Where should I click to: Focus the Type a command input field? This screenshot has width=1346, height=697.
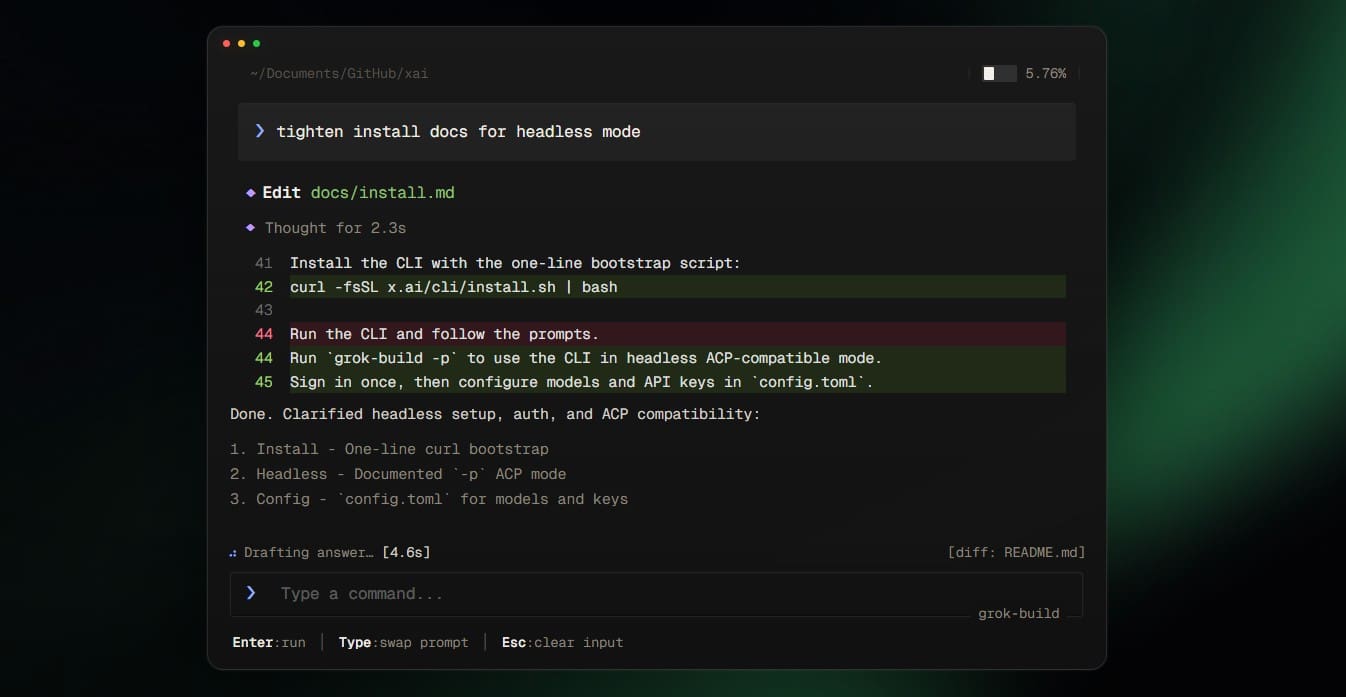point(656,594)
